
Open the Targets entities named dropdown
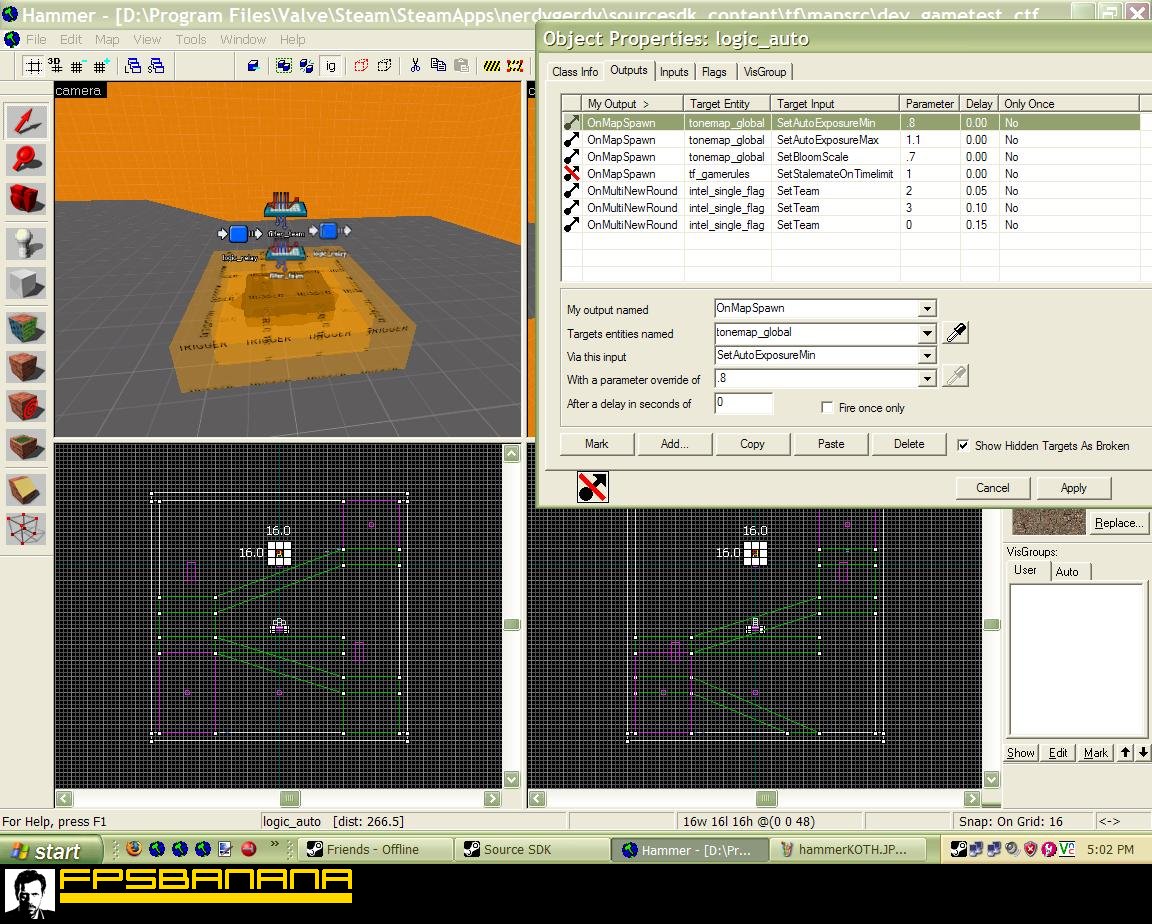click(x=927, y=333)
